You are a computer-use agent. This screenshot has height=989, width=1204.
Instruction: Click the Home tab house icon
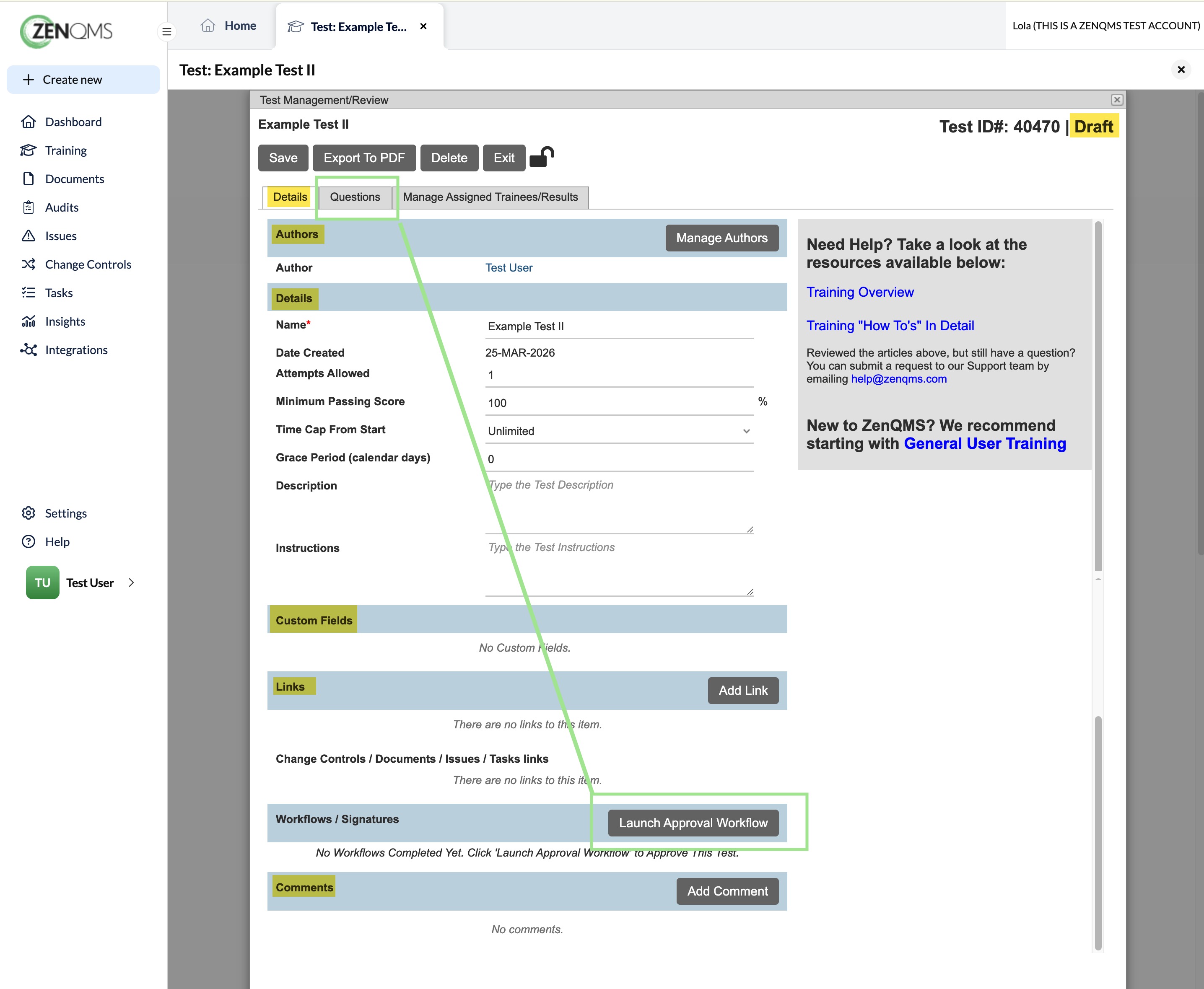tap(208, 26)
